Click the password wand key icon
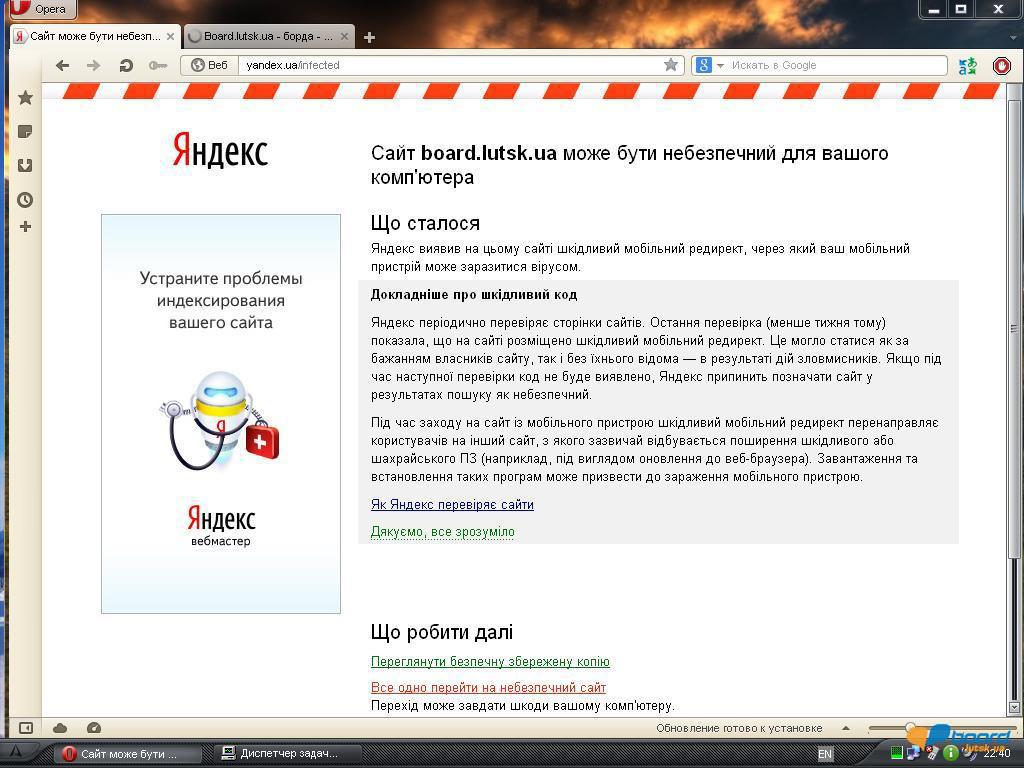 157,65
